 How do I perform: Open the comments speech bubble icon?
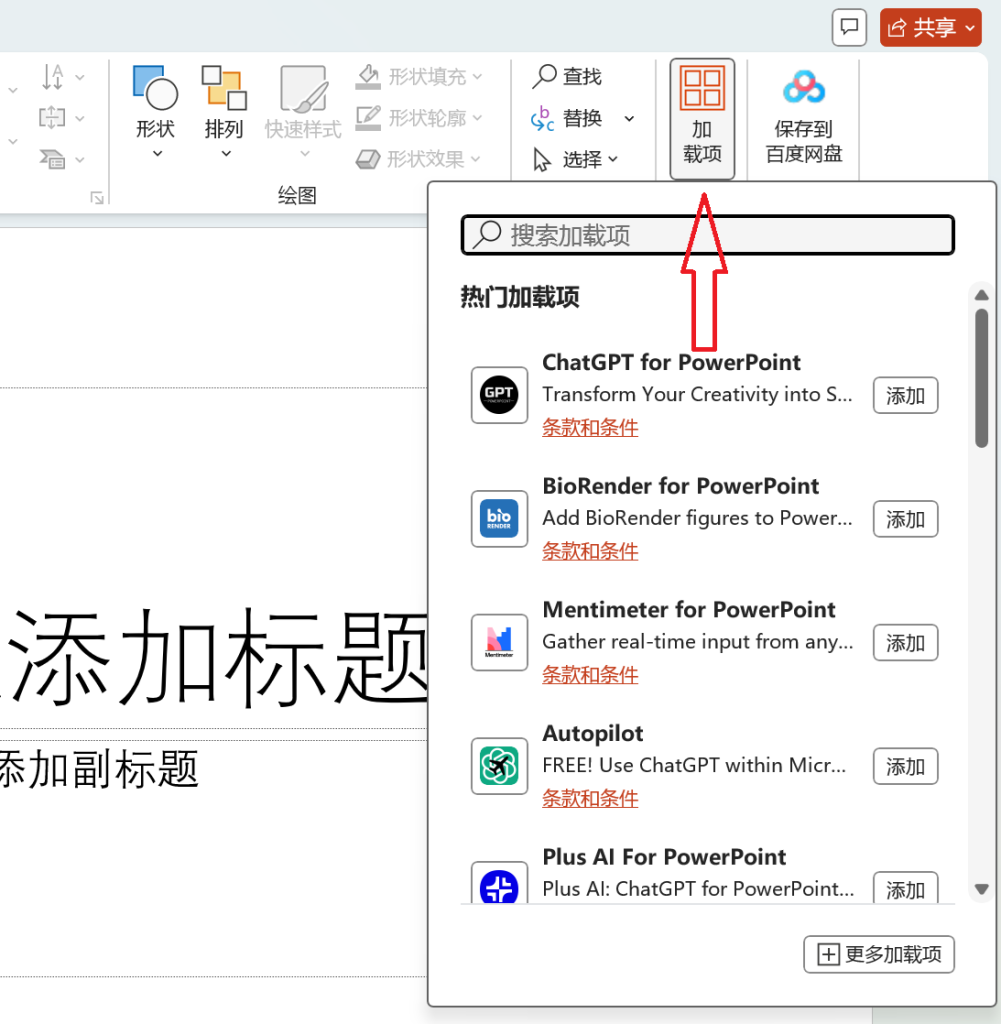849,27
